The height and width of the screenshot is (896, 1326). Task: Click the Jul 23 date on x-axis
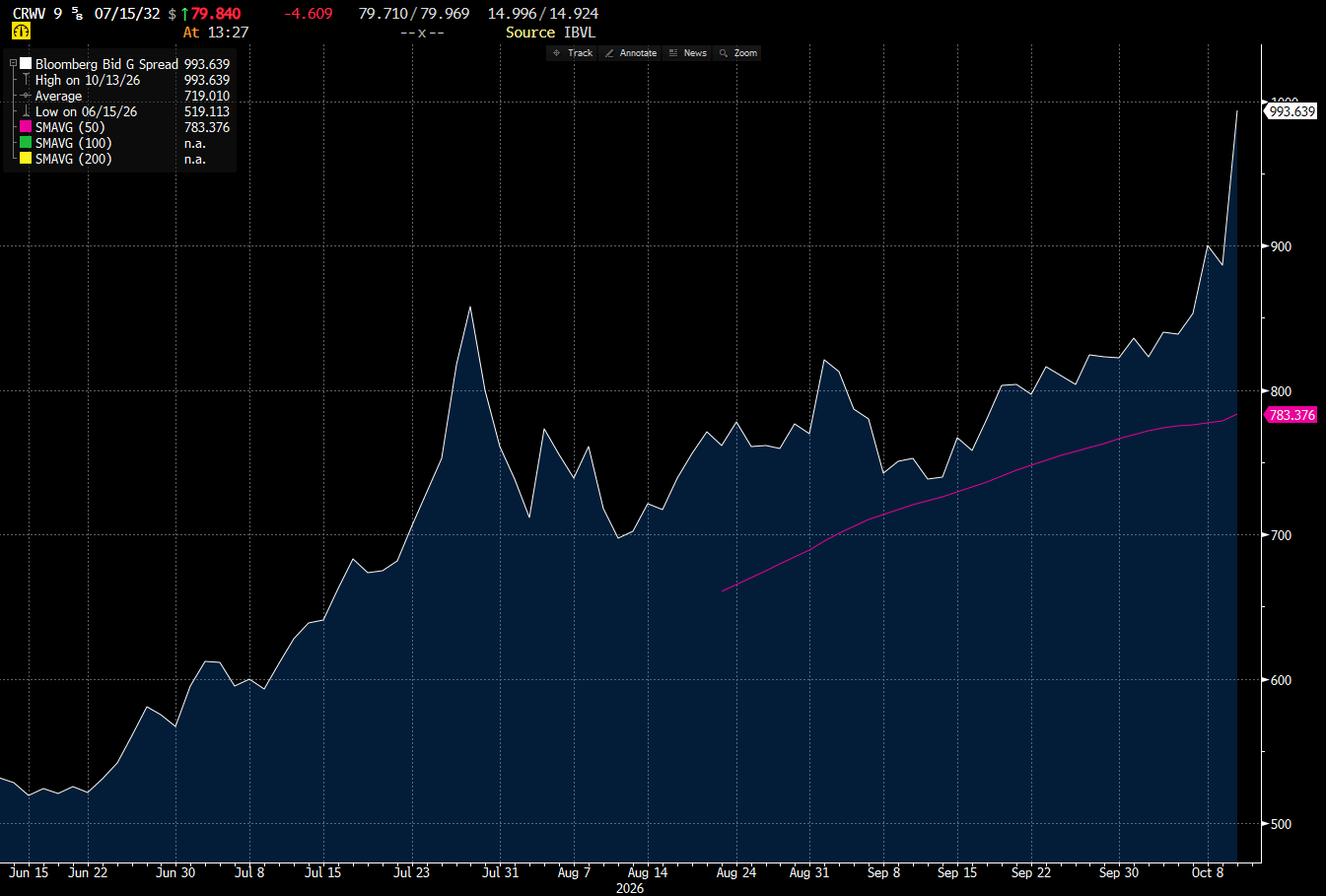411,872
